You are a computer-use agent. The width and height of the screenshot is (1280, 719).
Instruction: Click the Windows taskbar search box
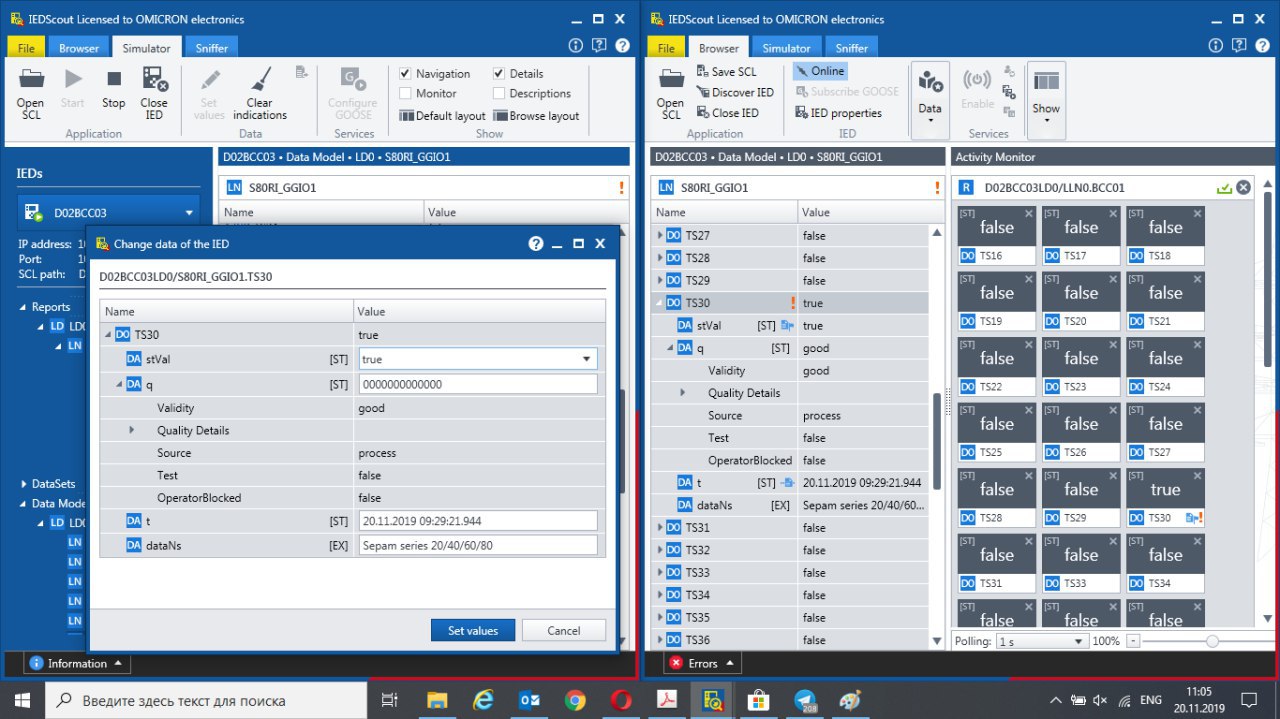point(207,700)
